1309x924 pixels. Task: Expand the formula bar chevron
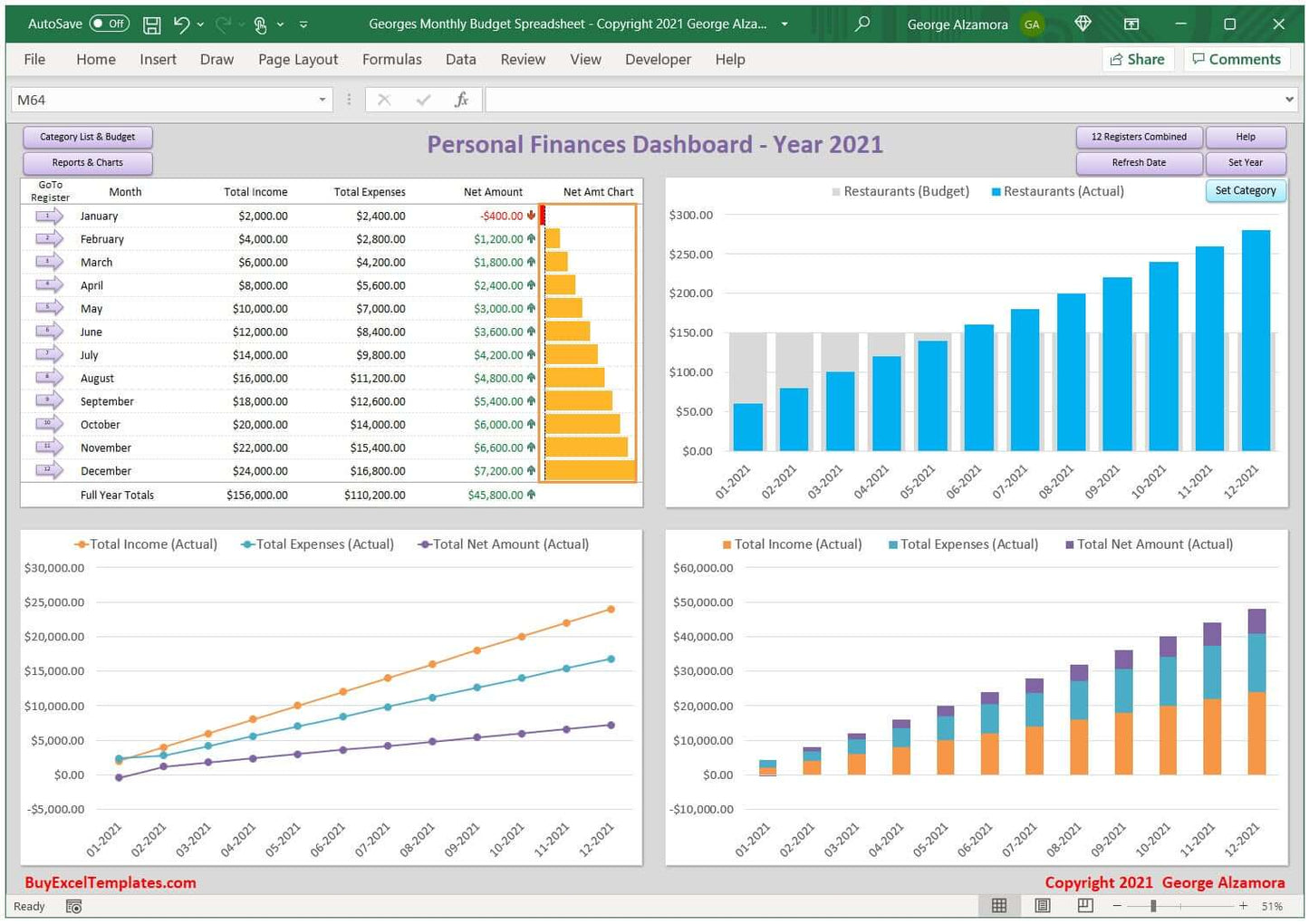(1289, 100)
